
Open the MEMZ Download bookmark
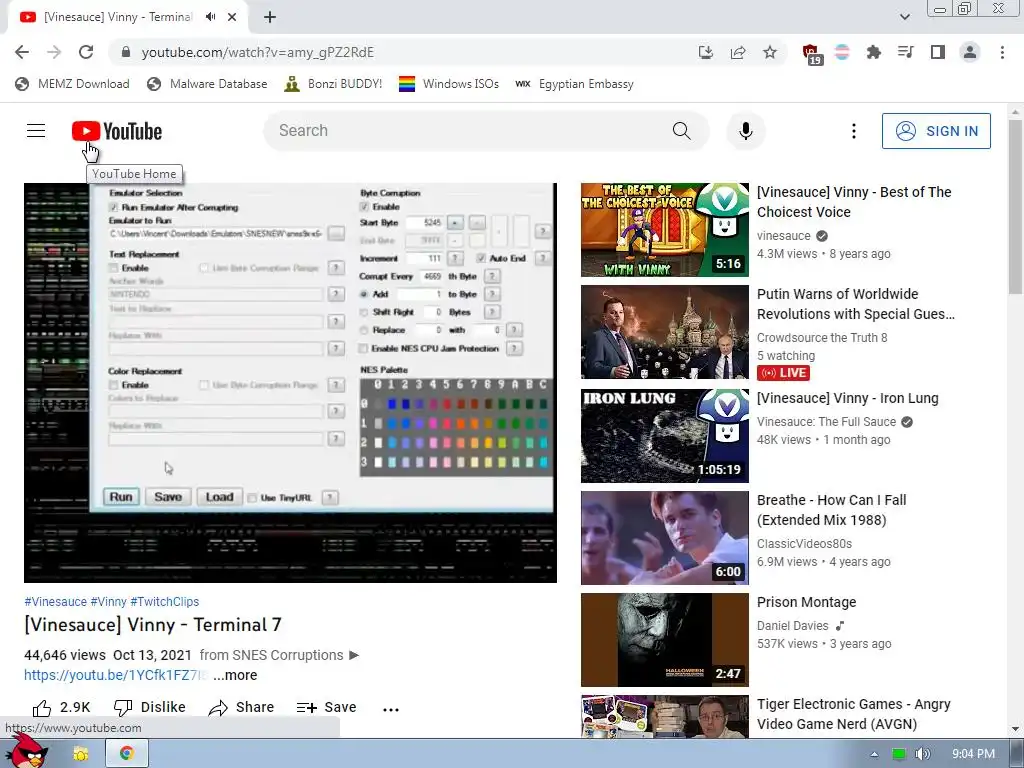(x=72, y=84)
